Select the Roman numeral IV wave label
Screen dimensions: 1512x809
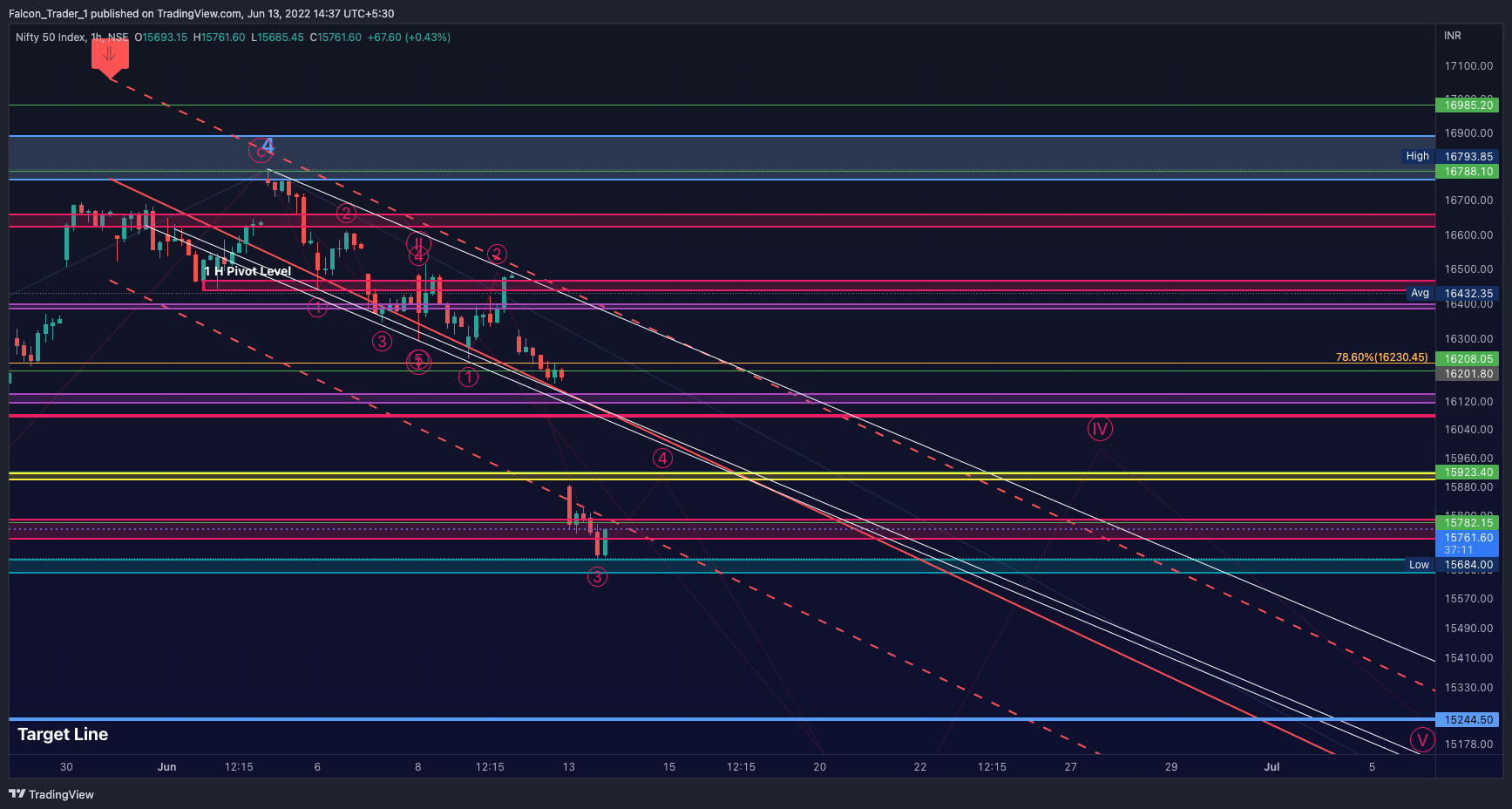[x=1100, y=429]
